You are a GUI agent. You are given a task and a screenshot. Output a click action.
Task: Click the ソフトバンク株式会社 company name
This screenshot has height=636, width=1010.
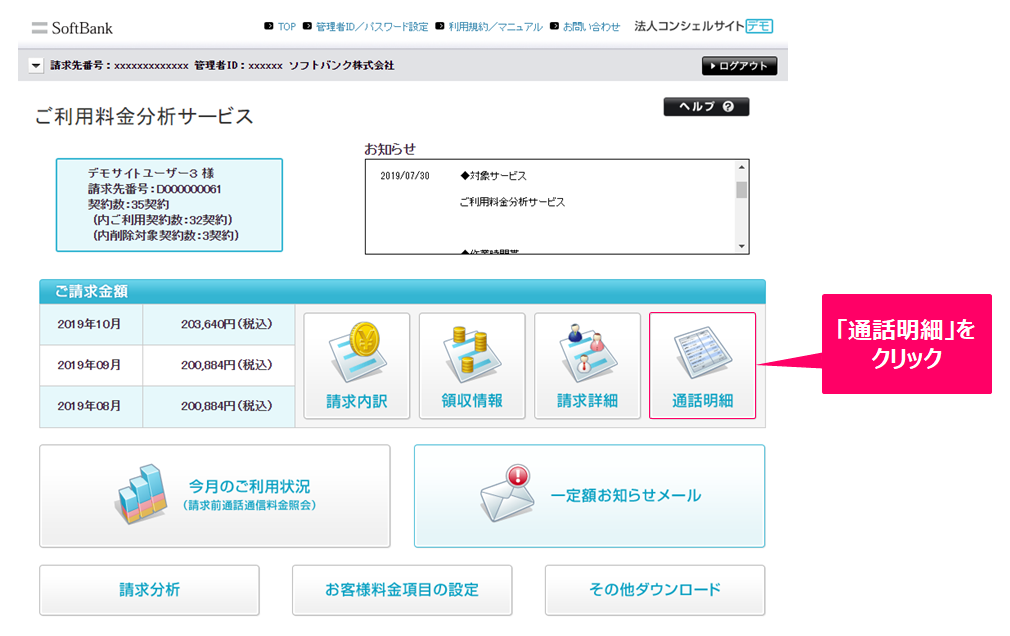(x=341, y=66)
